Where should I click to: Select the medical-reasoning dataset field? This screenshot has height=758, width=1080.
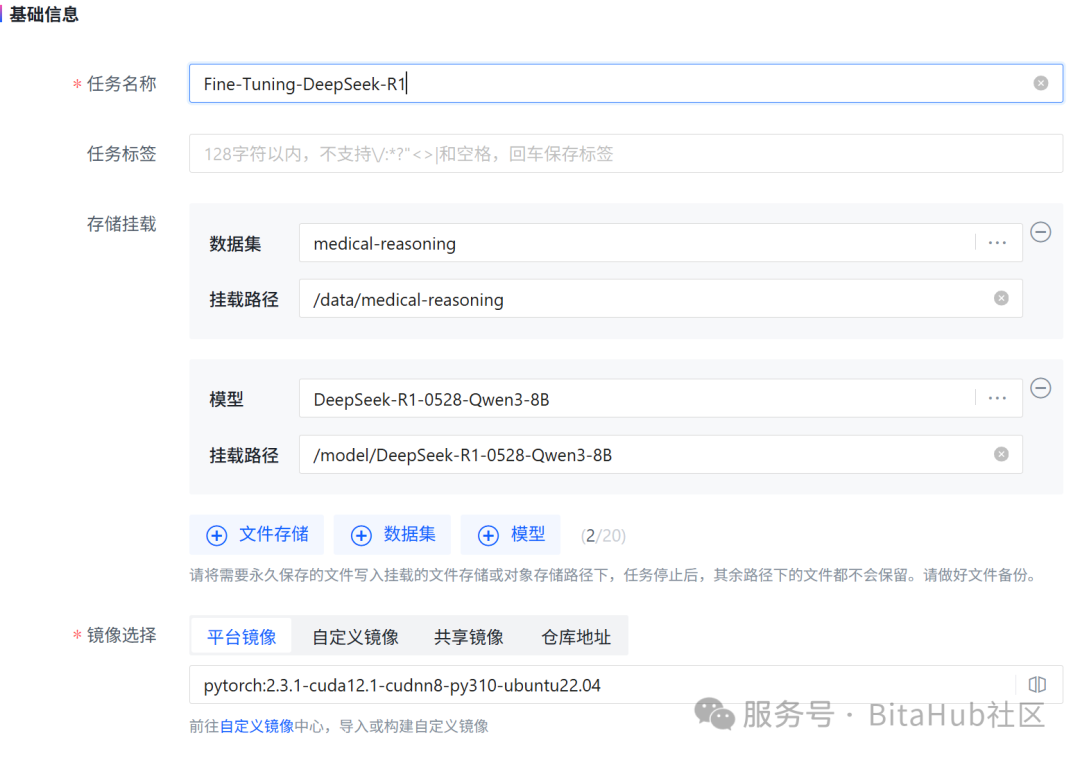tap(661, 243)
